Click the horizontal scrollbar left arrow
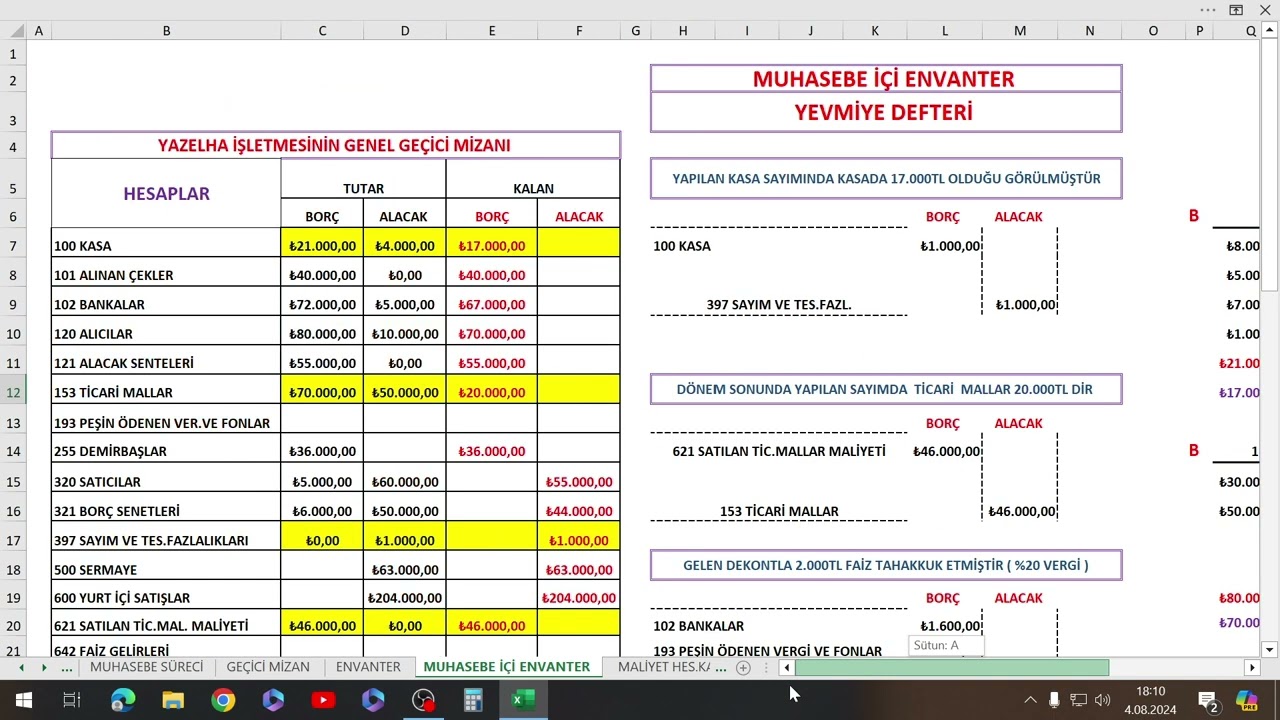The height and width of the screenshot is (720, 1280). 787,667
